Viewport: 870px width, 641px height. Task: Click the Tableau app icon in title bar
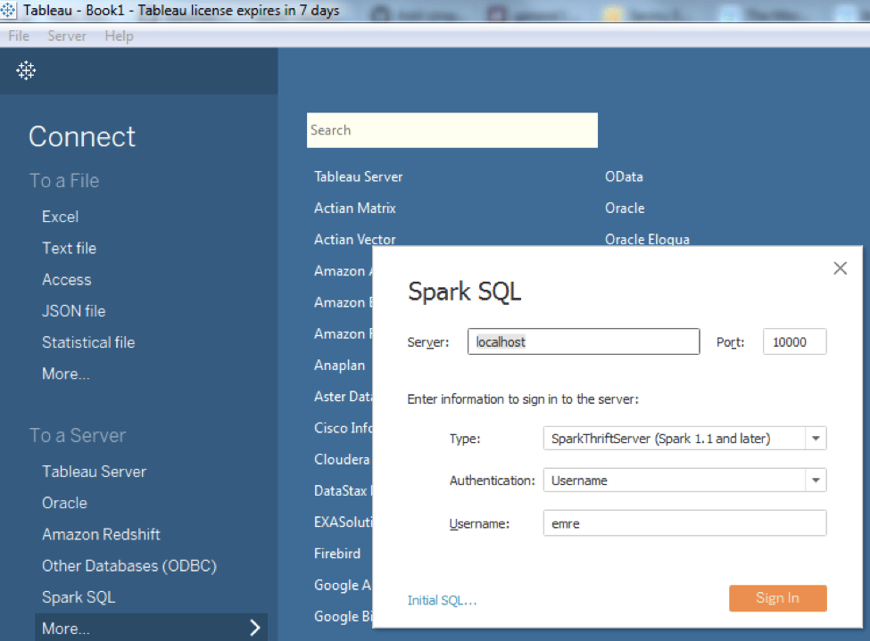pos(8,10)
